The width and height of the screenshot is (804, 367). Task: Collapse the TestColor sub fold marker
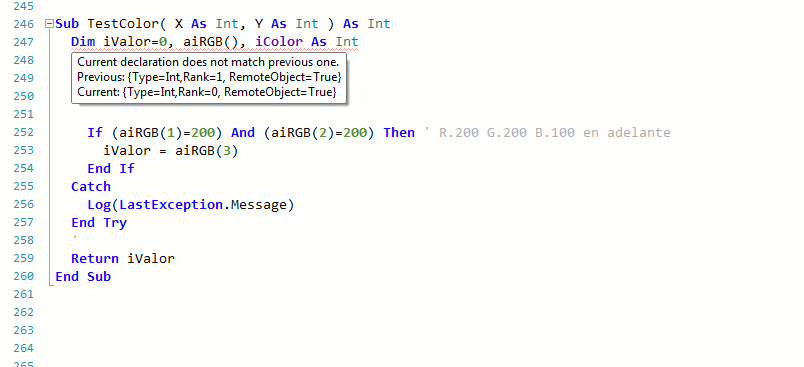[x=49, y=24]
